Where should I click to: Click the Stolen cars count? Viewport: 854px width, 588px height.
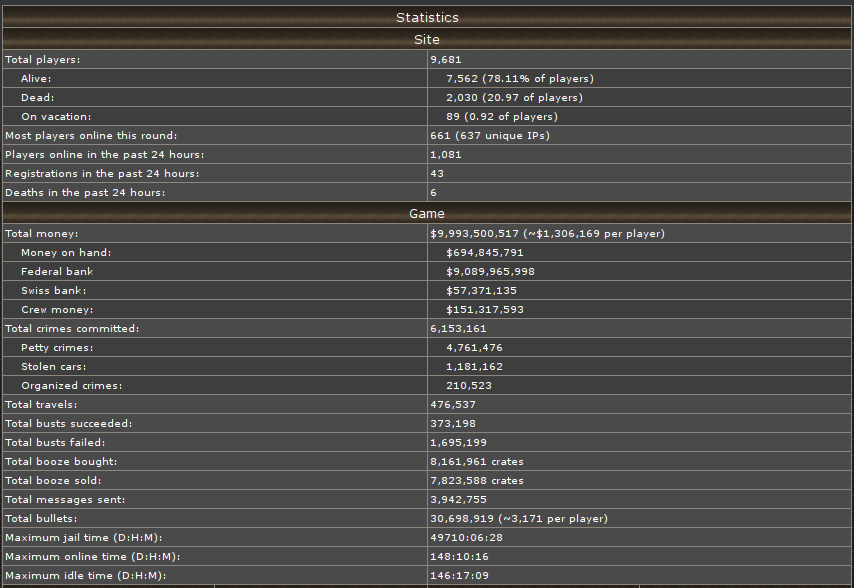(x=474, y=367)
